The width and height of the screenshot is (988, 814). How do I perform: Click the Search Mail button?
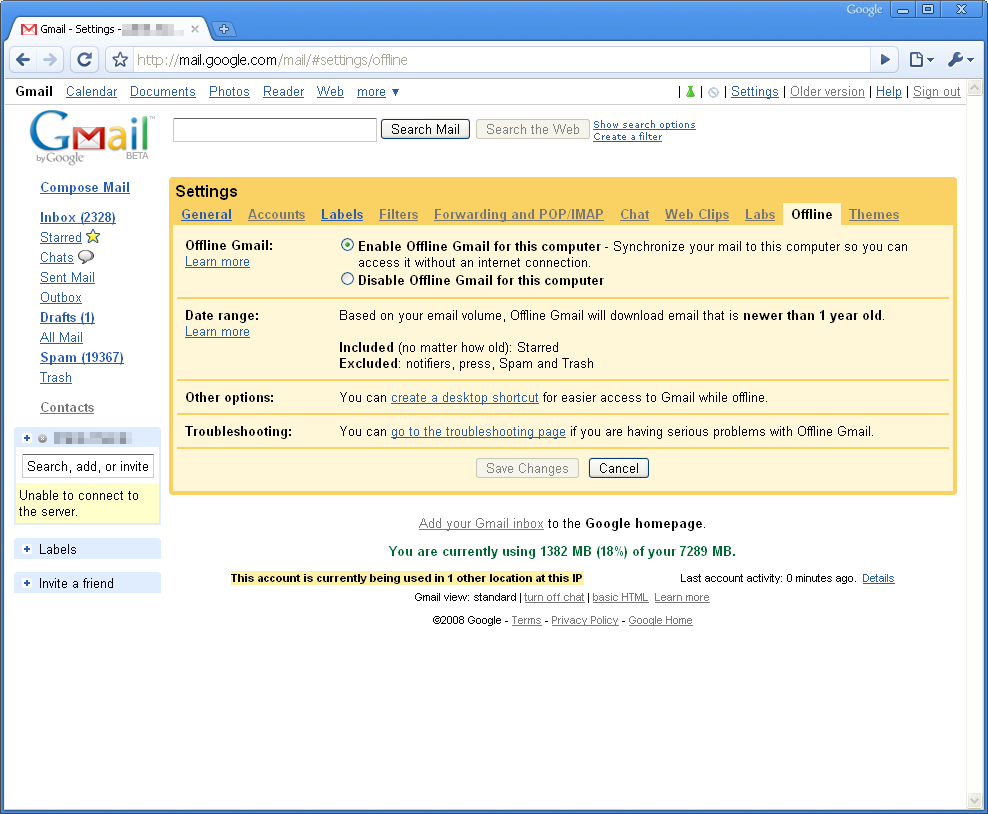(x=425, y=129)
